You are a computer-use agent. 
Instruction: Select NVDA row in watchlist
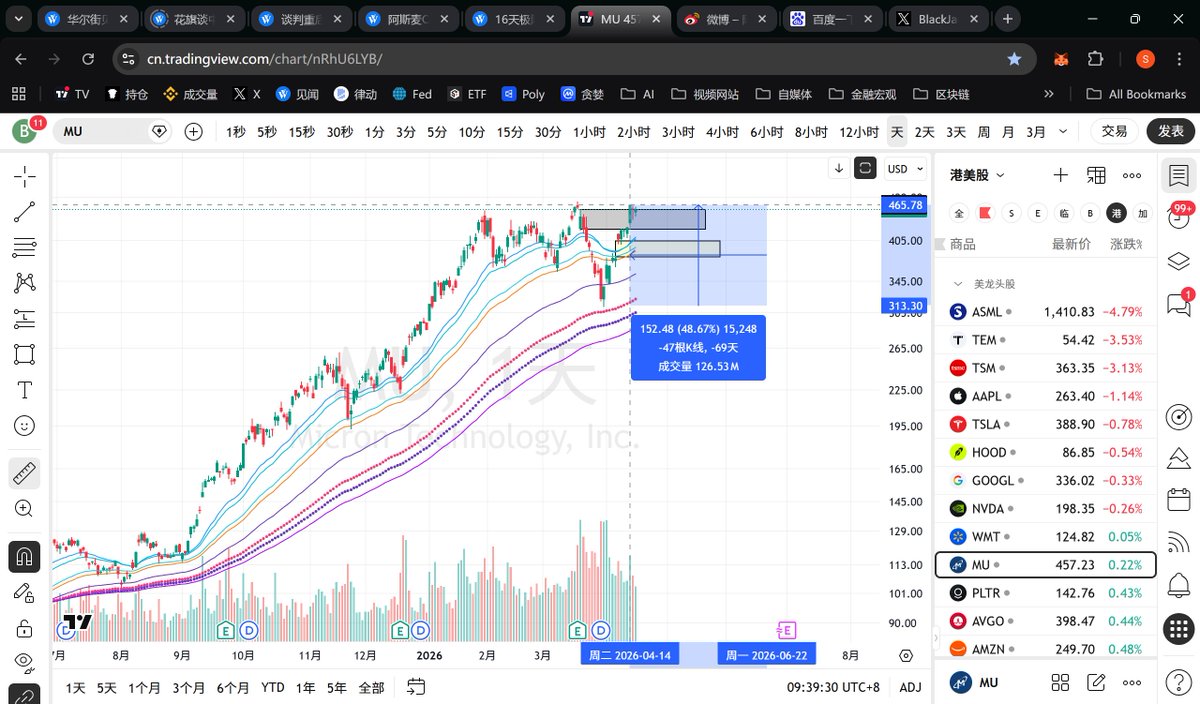(x=1045, y=508)
